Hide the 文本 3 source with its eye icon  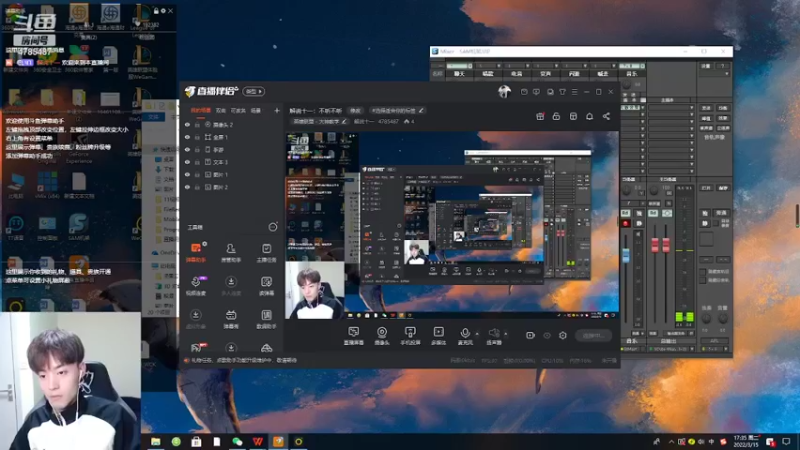(x=187, y=162)
